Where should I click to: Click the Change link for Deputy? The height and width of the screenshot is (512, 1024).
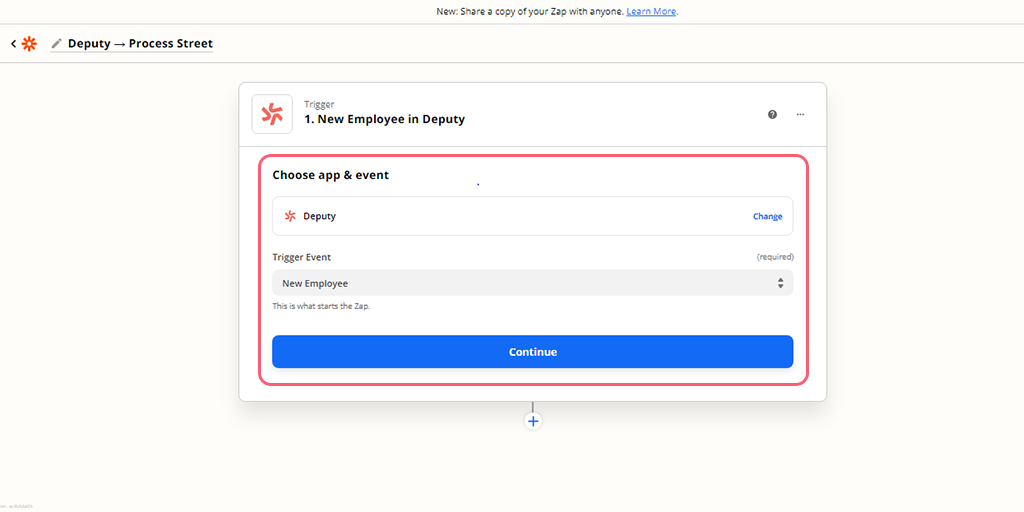click(767, 216)
